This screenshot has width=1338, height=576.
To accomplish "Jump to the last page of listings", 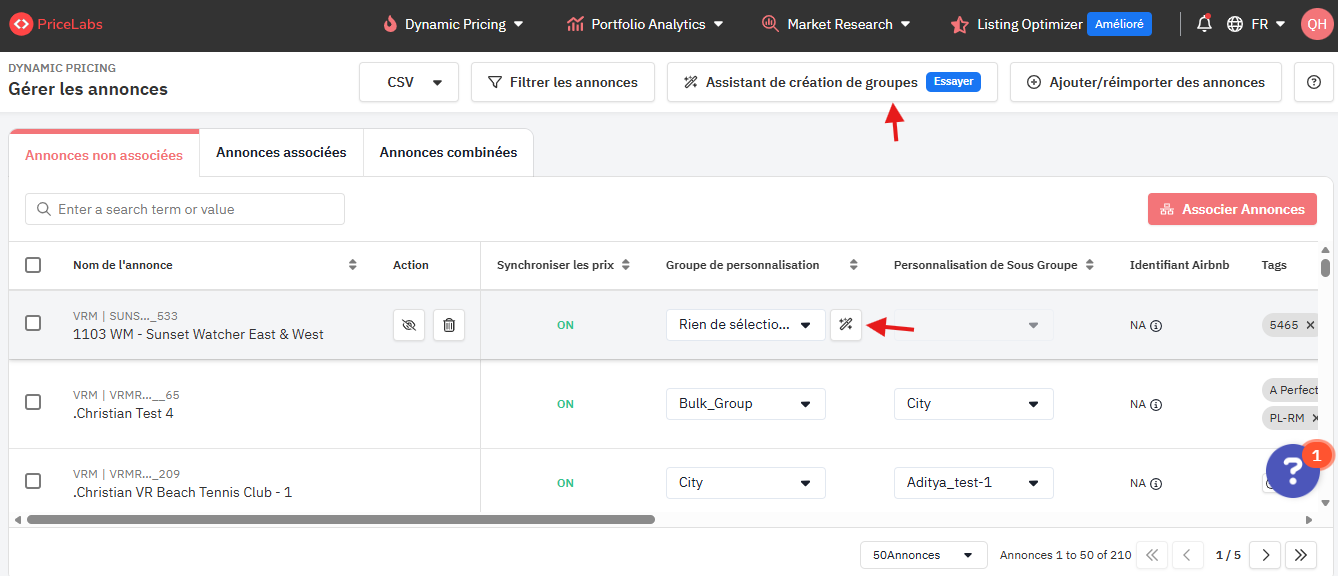I will [x=1300, y=555].
